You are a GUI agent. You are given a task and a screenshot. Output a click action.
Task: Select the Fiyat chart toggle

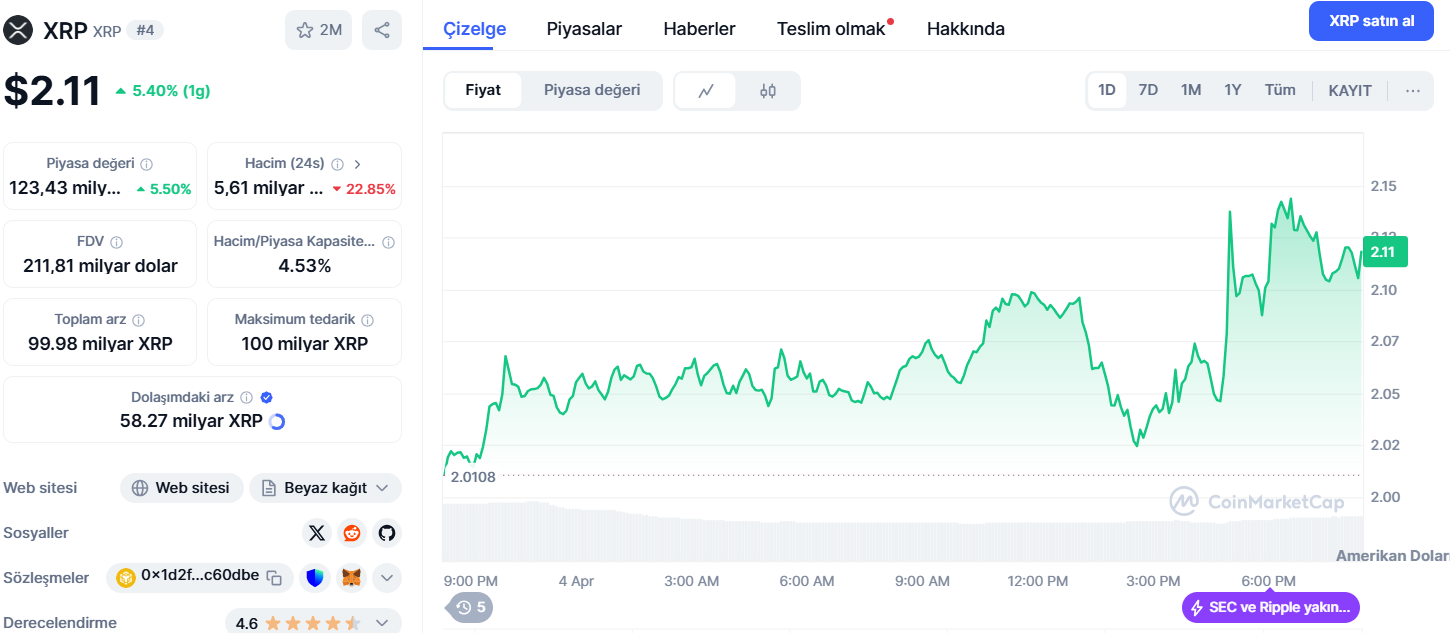point(483,91)
